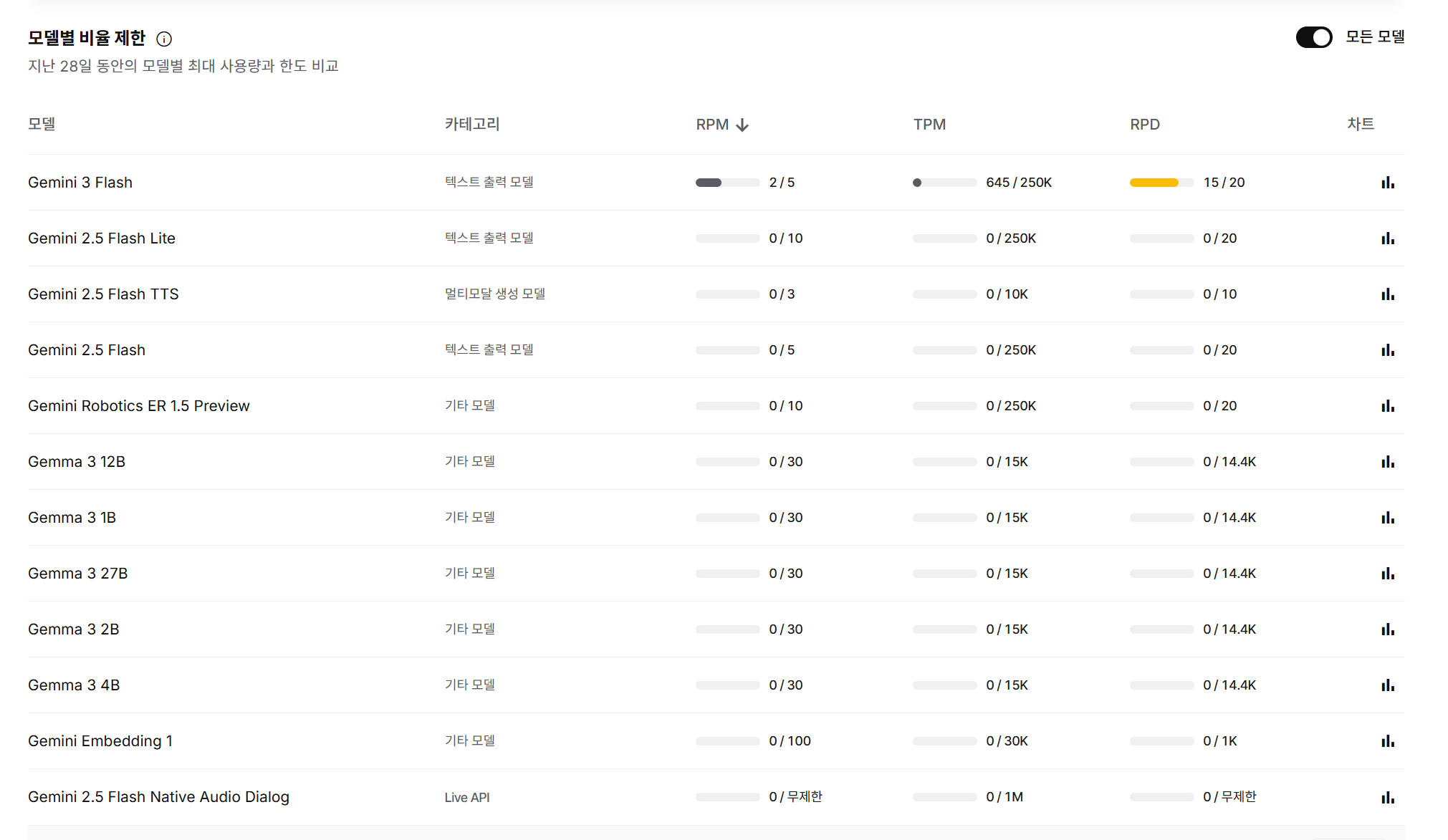Click the 카테고리 column header
The height and width of the screenshot is (840, 1448).
pos(471,124)
